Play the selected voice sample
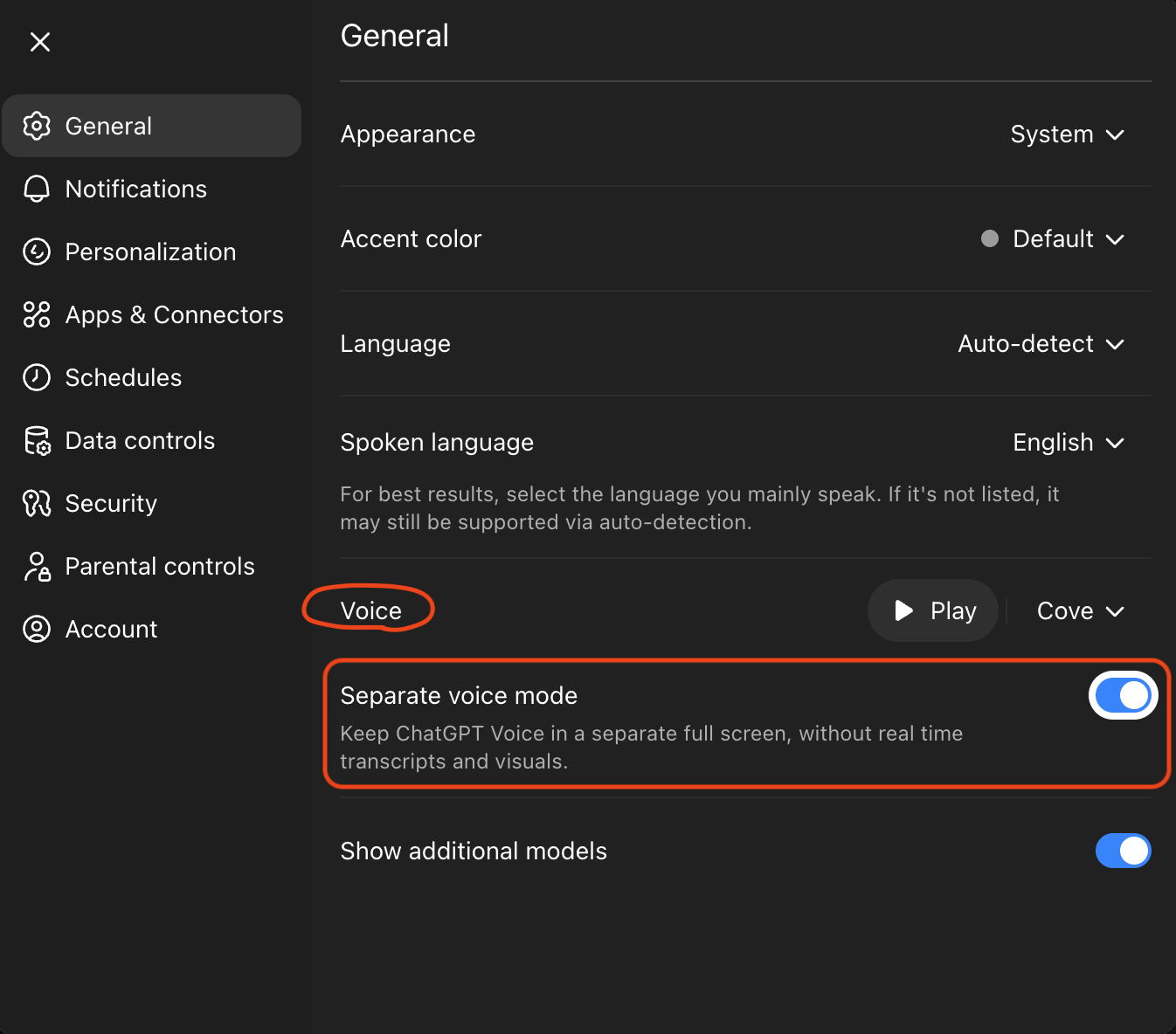The image size is (1176, 1034). click(933, 610)
